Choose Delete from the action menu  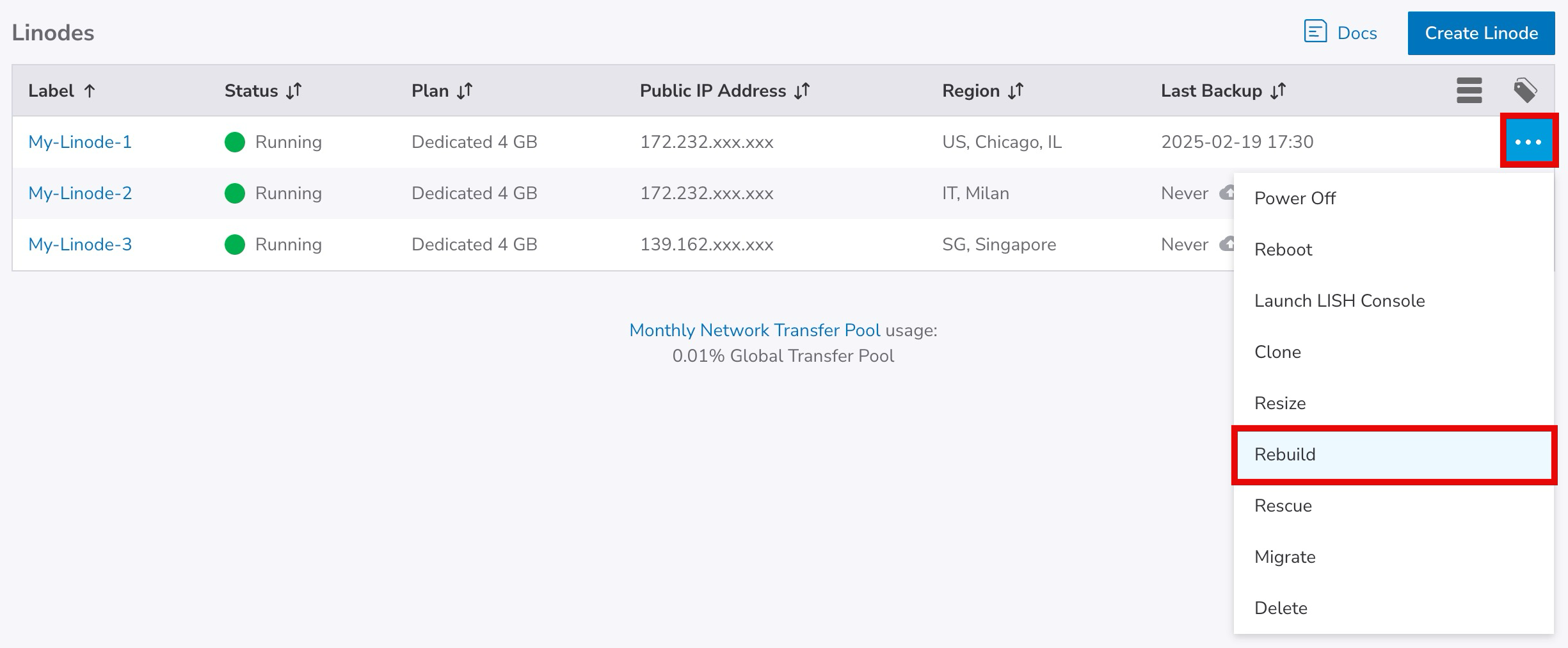pyautogui.click(x=1281, y=608)
